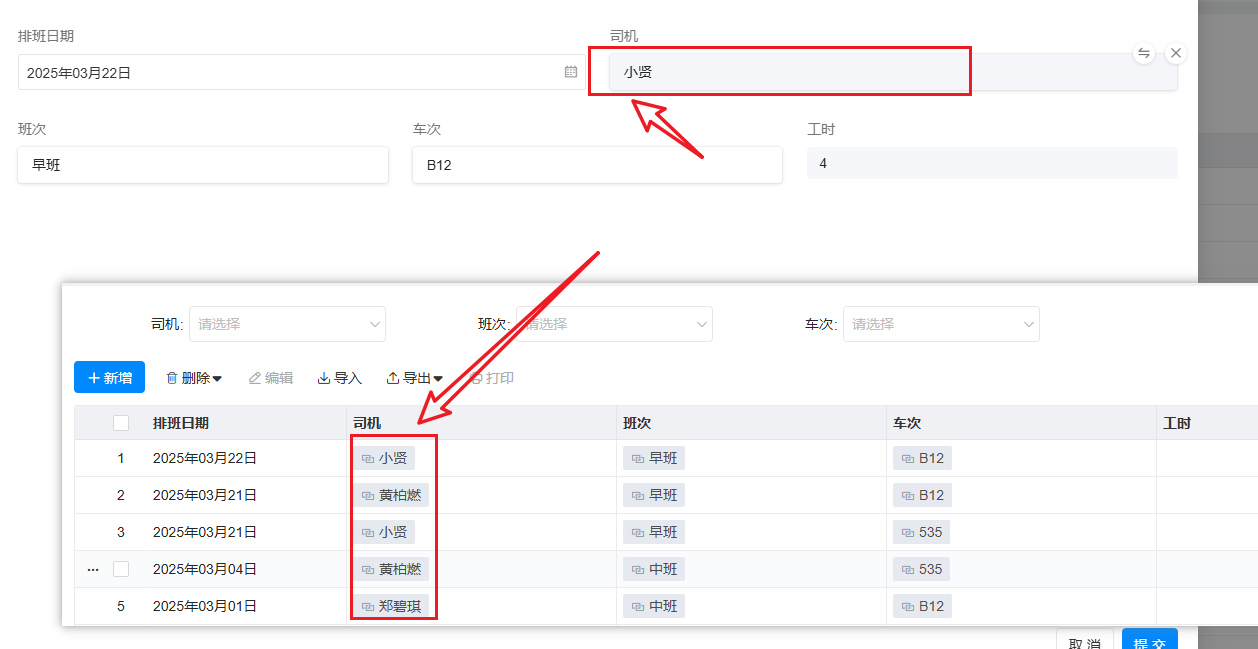Click the 导入 import icon button
This screenshot has height=649, width=1258.
(339, 378)
